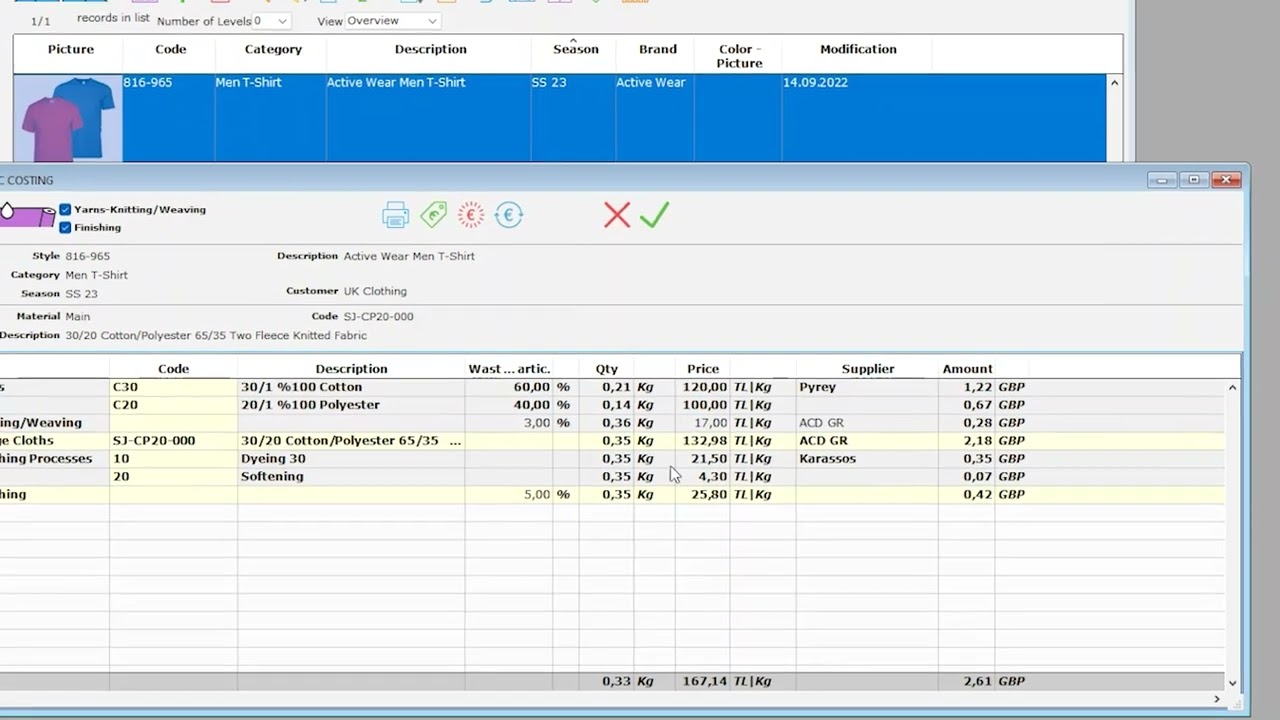
Task: Select price 132,98 in Cloths row
Action: pos(703,441)
